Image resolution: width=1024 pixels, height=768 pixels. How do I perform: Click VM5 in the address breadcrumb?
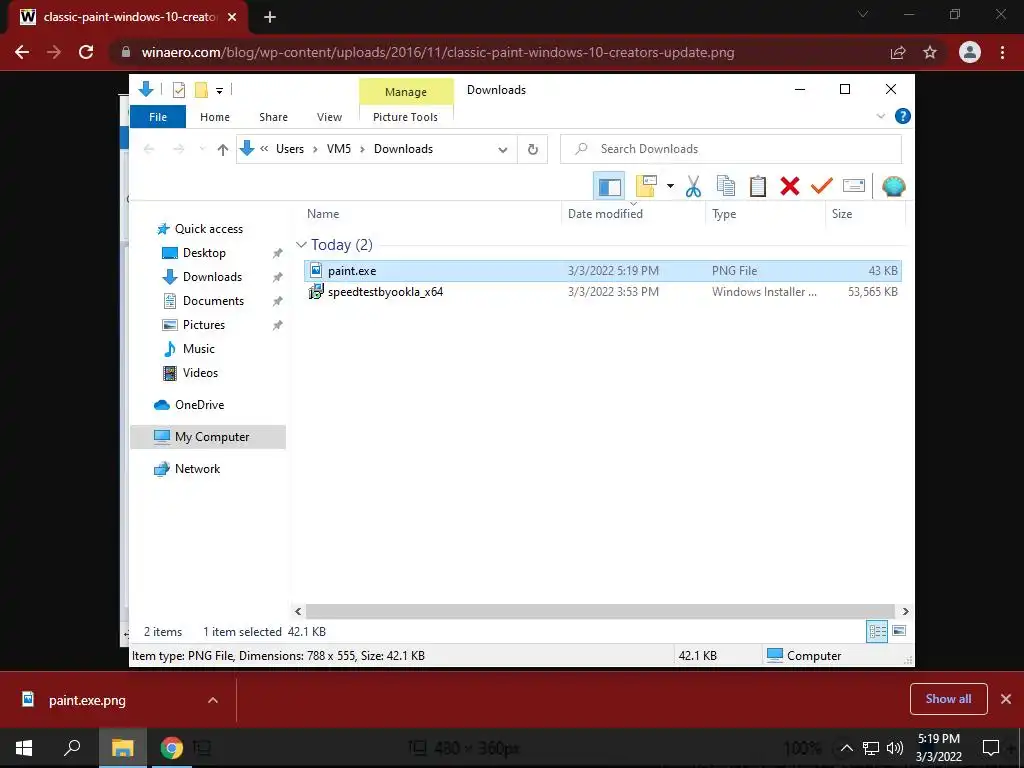tap(339, 149)
